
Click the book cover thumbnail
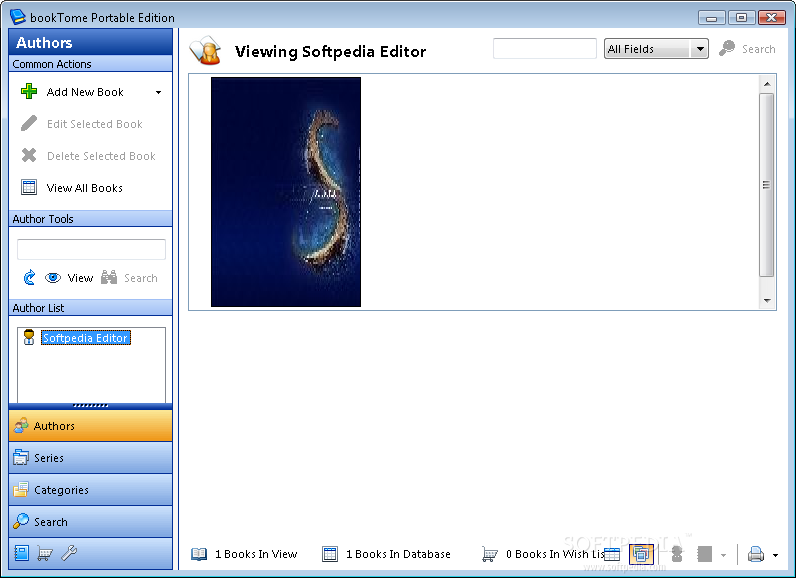286,192
